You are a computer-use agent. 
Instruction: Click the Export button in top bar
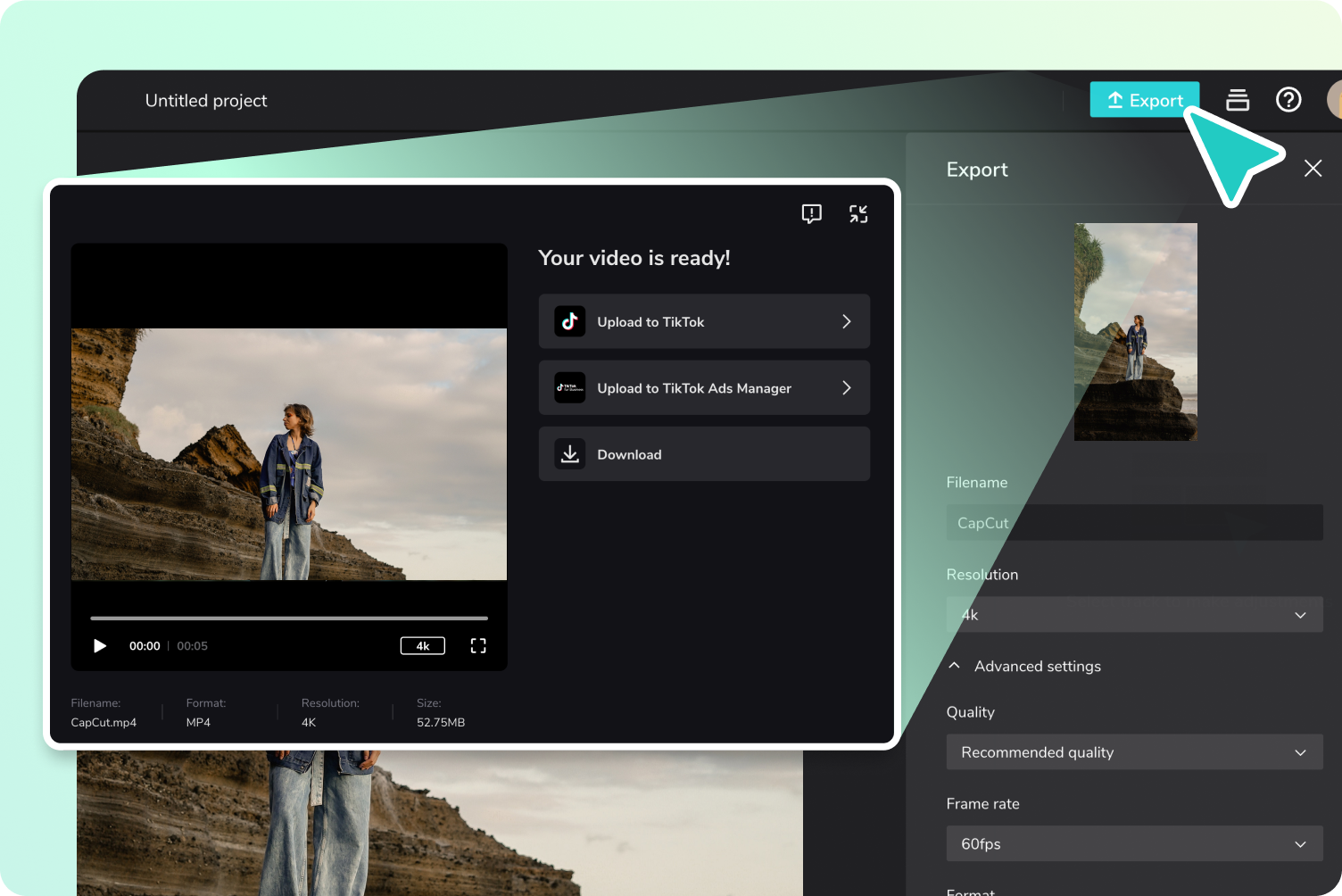pos(1144,100)
